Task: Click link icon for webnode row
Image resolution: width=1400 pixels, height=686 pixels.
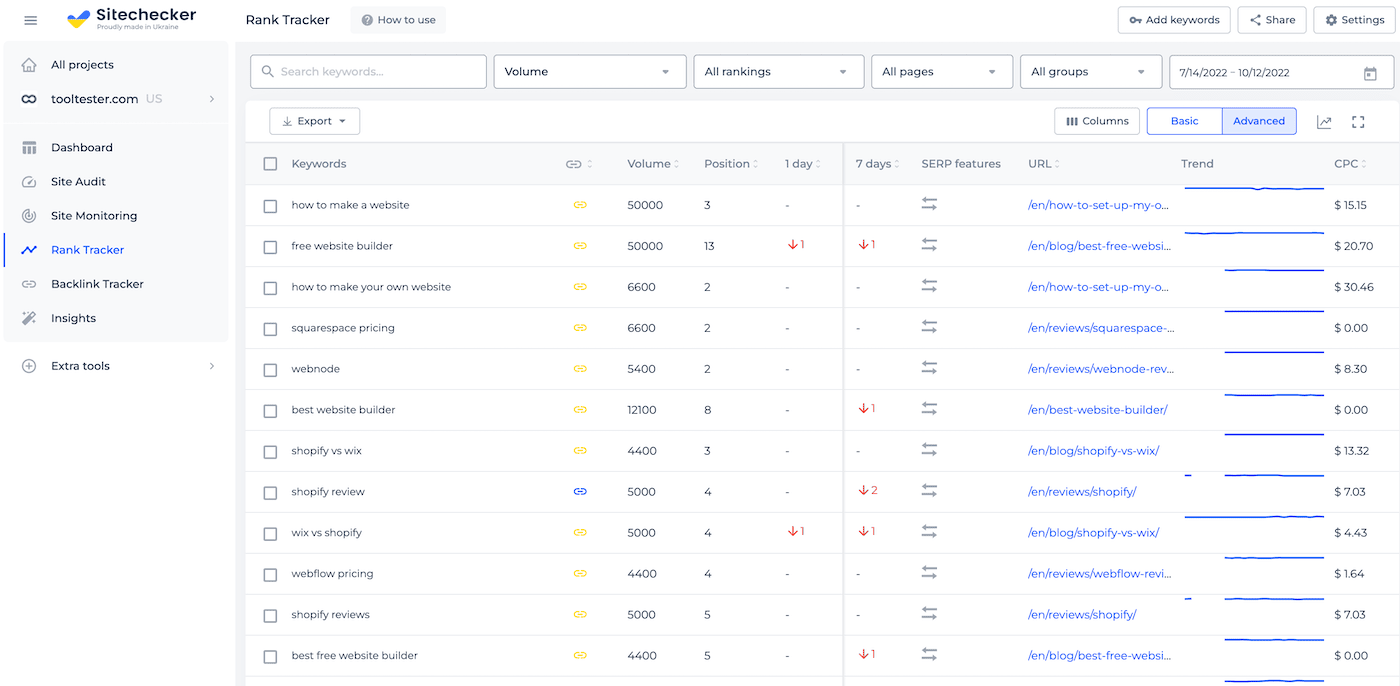Action: point(580,369)
